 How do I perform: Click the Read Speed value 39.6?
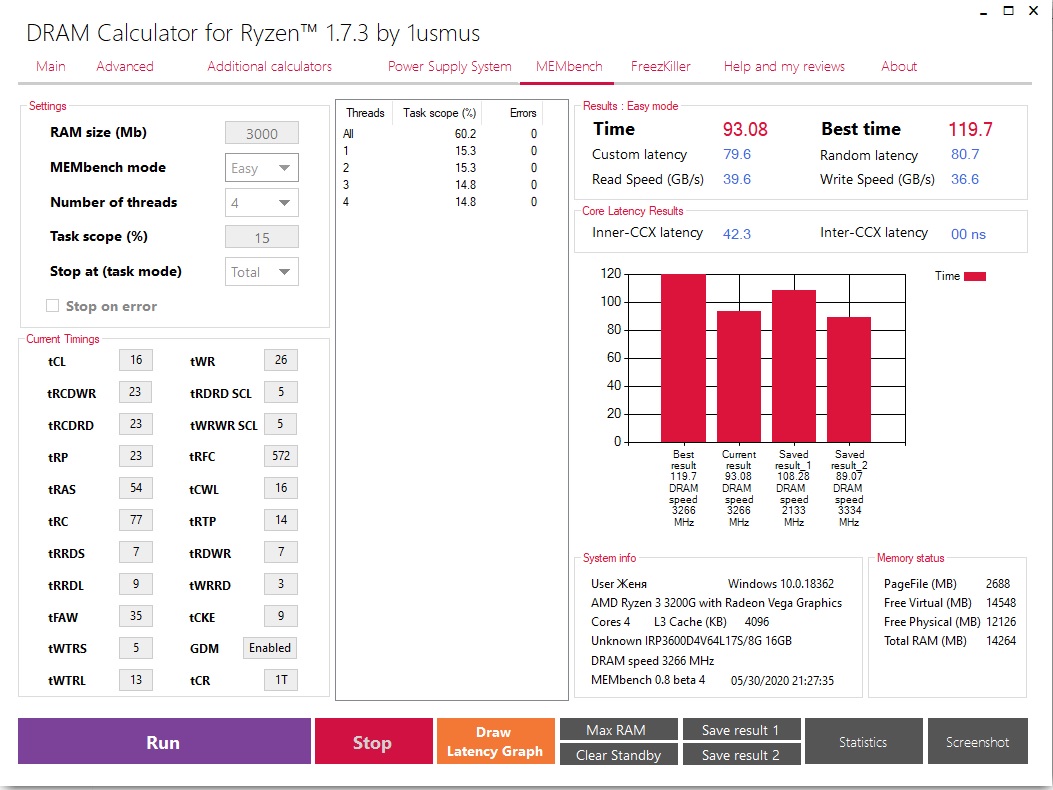point(737,179)
